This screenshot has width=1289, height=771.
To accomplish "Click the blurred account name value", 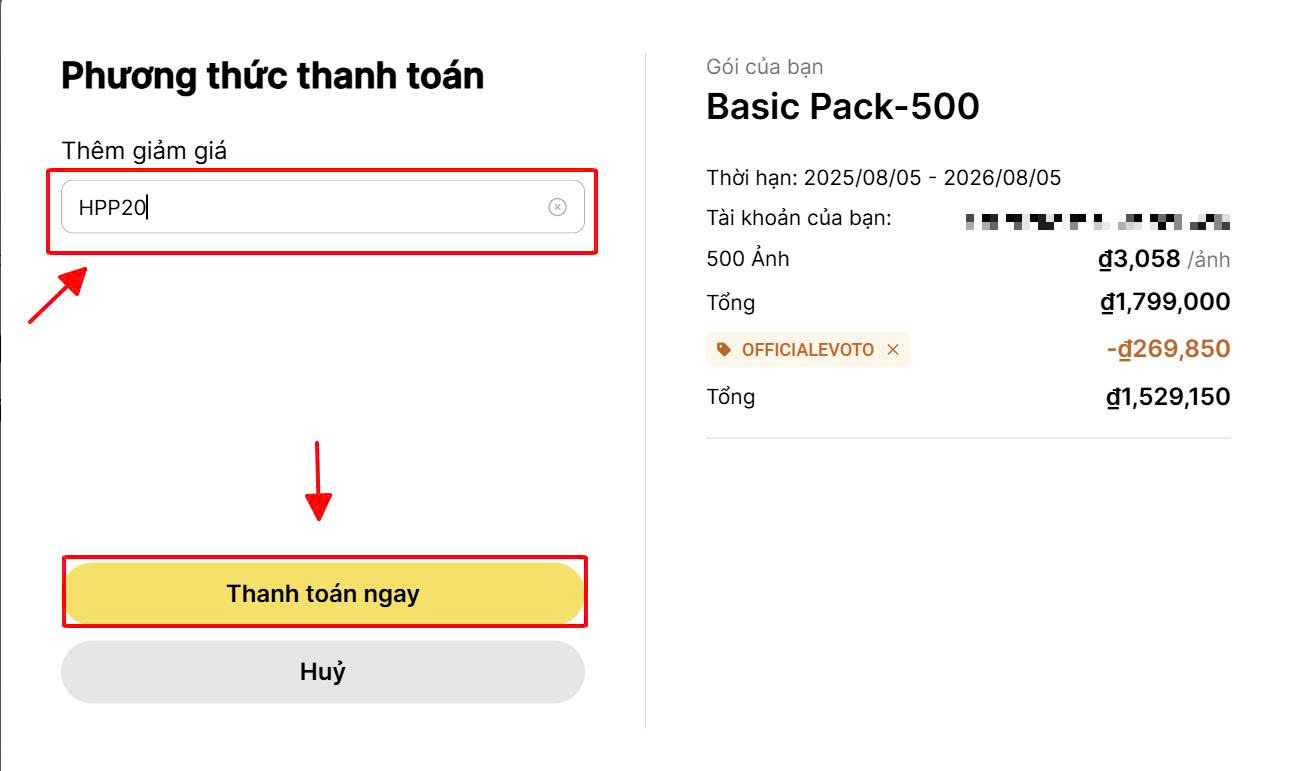I will click(1097, 221).
